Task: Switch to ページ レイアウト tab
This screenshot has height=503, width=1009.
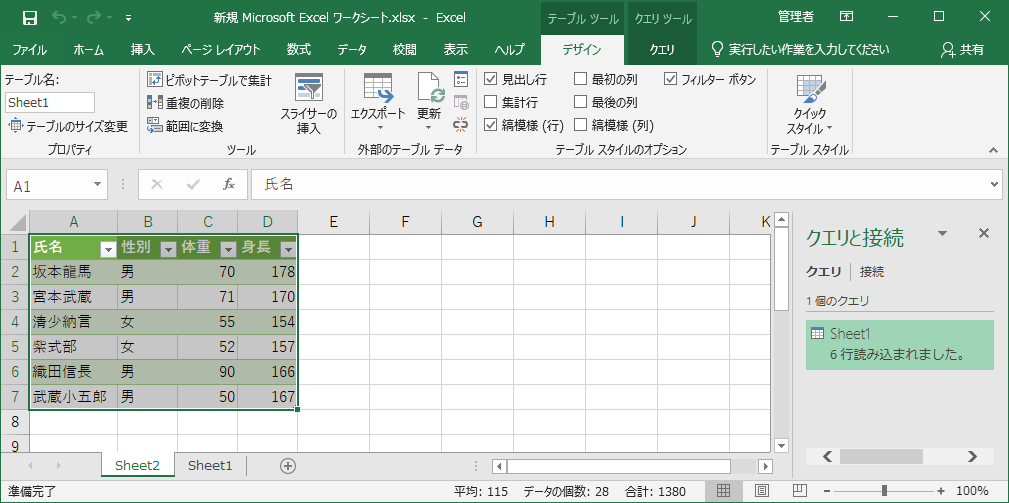Action: coord(221,50)
